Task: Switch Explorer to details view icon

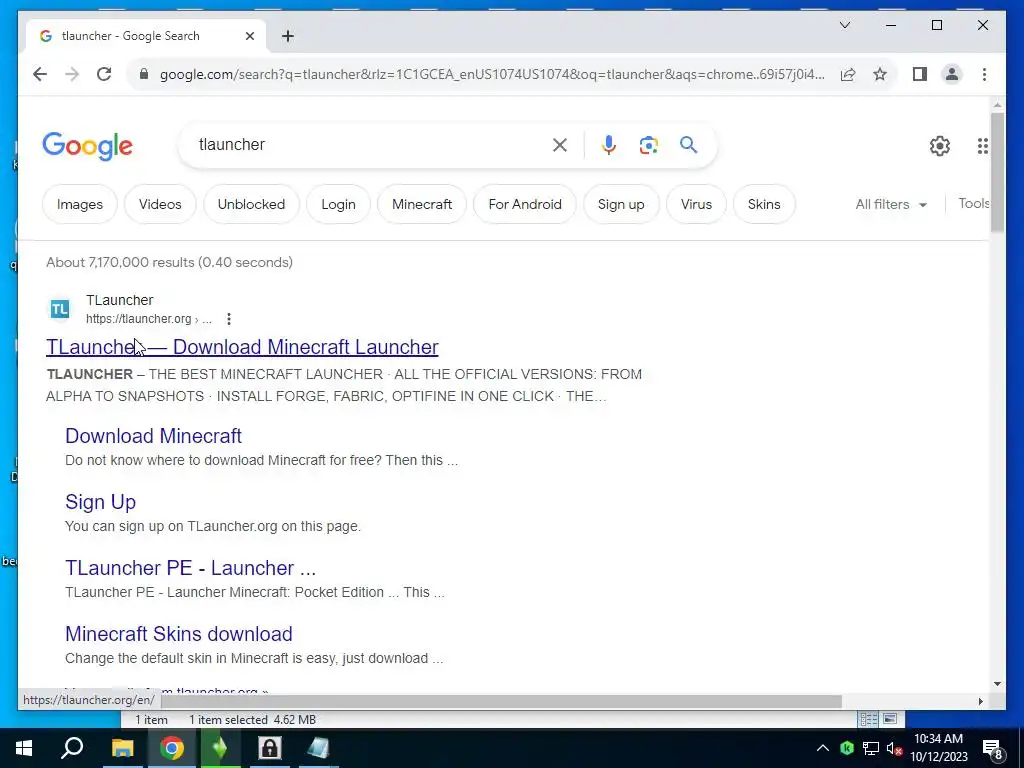Action: (x=869, y=720)
